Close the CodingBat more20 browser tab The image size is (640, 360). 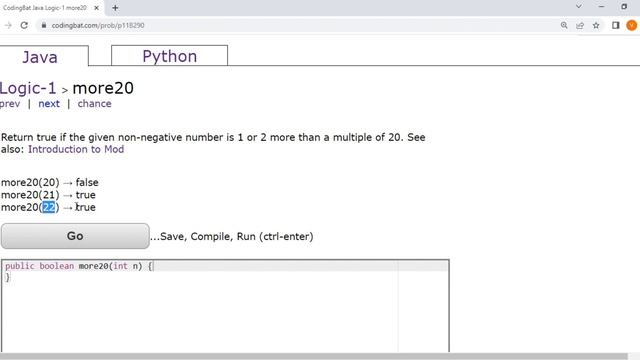point(96,8)
